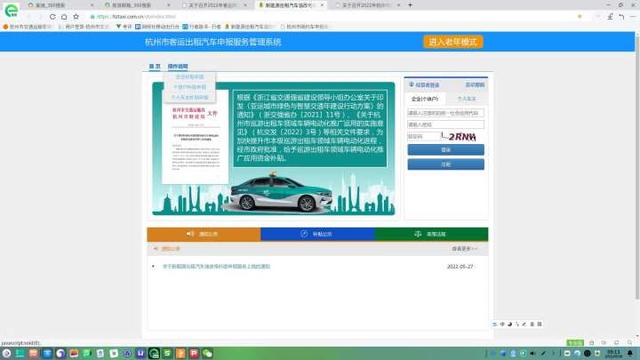Click the green status bar button
The width and height of the screenshot is (640, 360).
[x=575, y=343]
